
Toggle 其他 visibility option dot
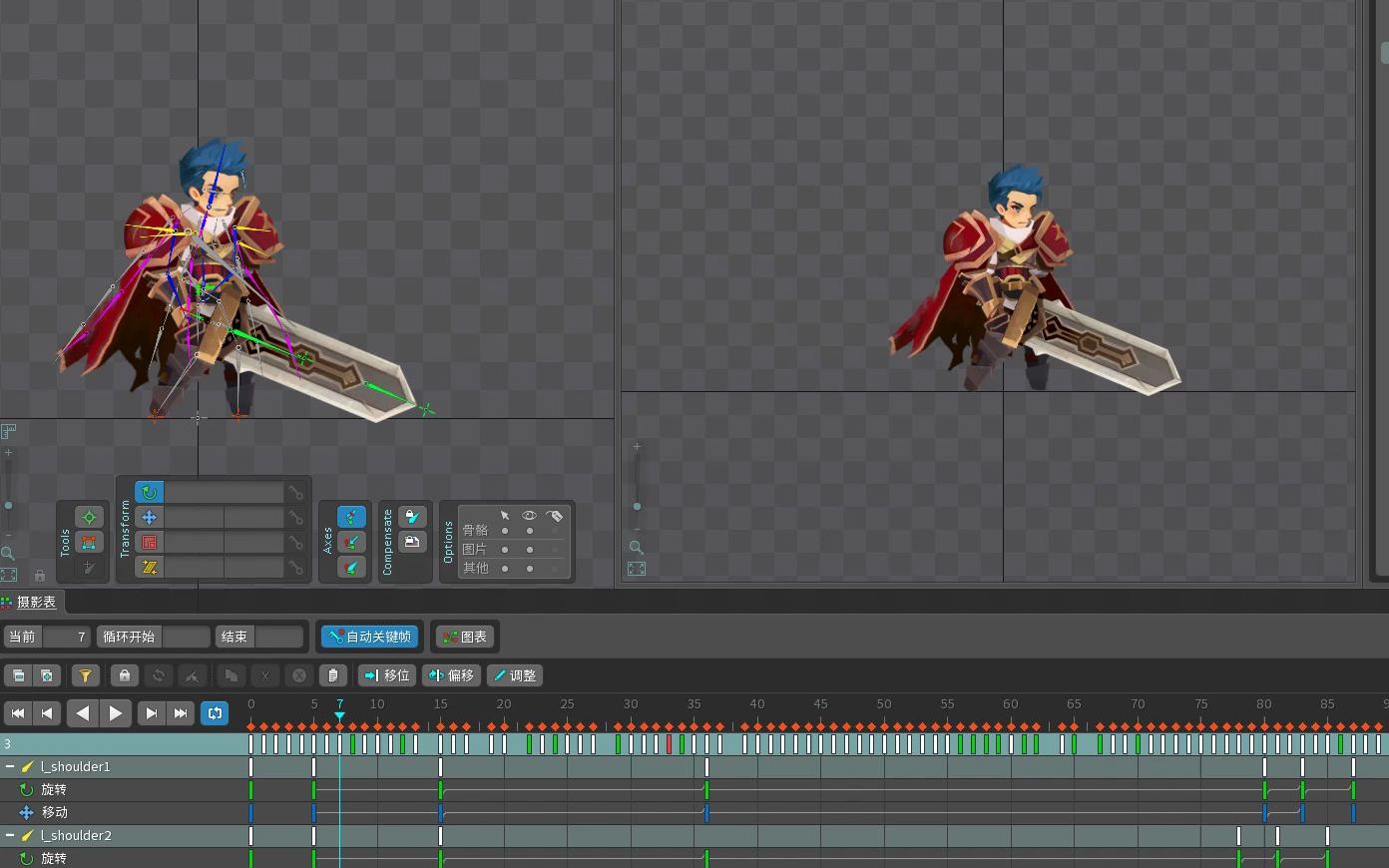[530, 568]
